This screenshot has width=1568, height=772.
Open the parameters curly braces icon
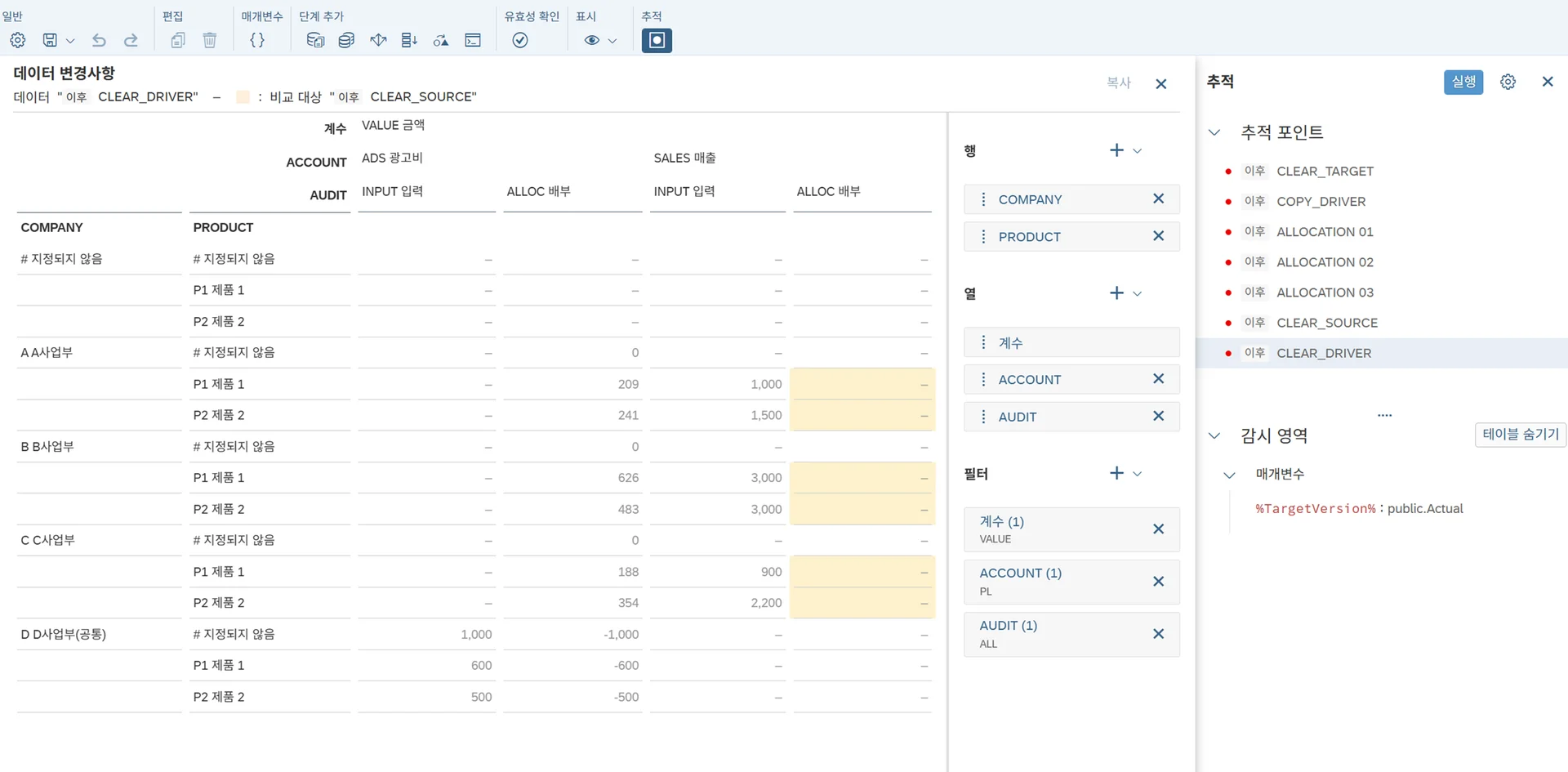[257, 40]
